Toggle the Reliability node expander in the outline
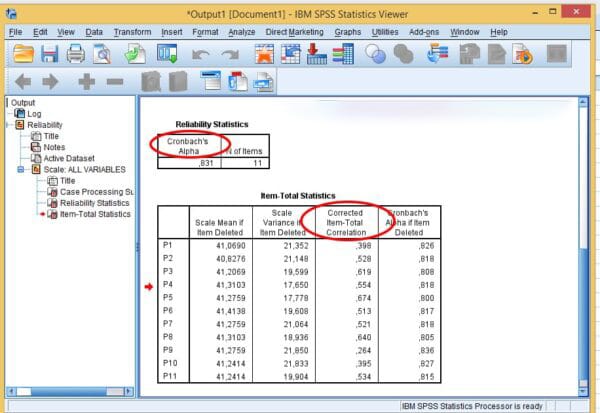The width and height of the screenshot is (600, 413). [x=7, y=125]
